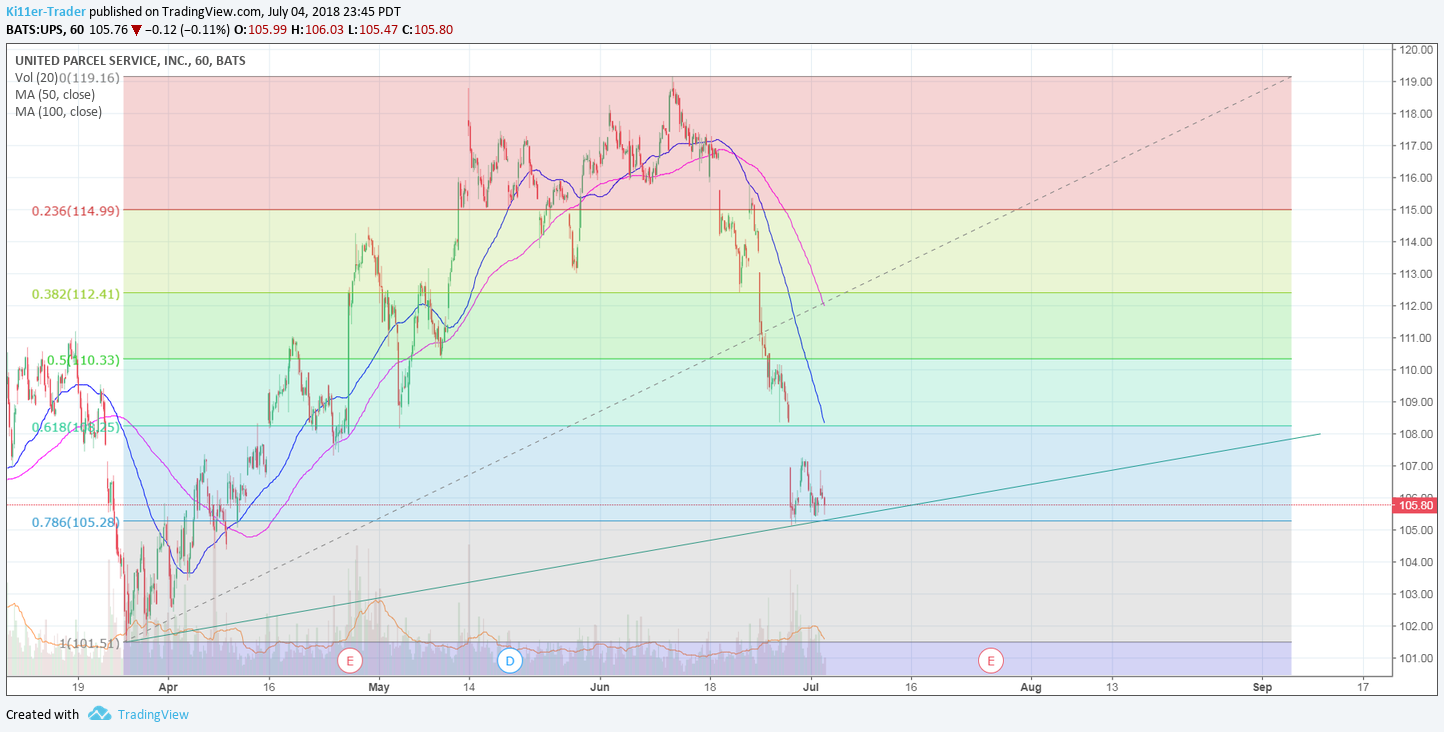Image resolution: width=1444 pixels, height=732 pixels.
Task: Click the open value O:105.99
Action: click(x=263, y=29)
